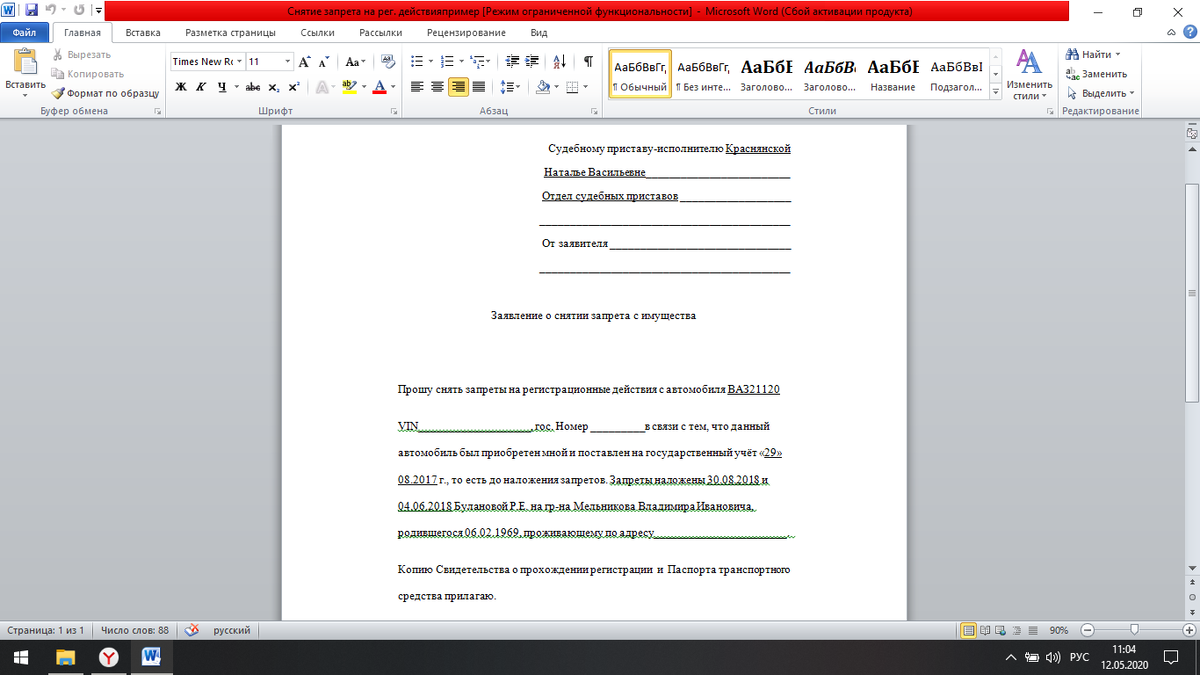
Task: Show paragraph marks ¶
Action: pyautogui.click(x=588, y=62)
